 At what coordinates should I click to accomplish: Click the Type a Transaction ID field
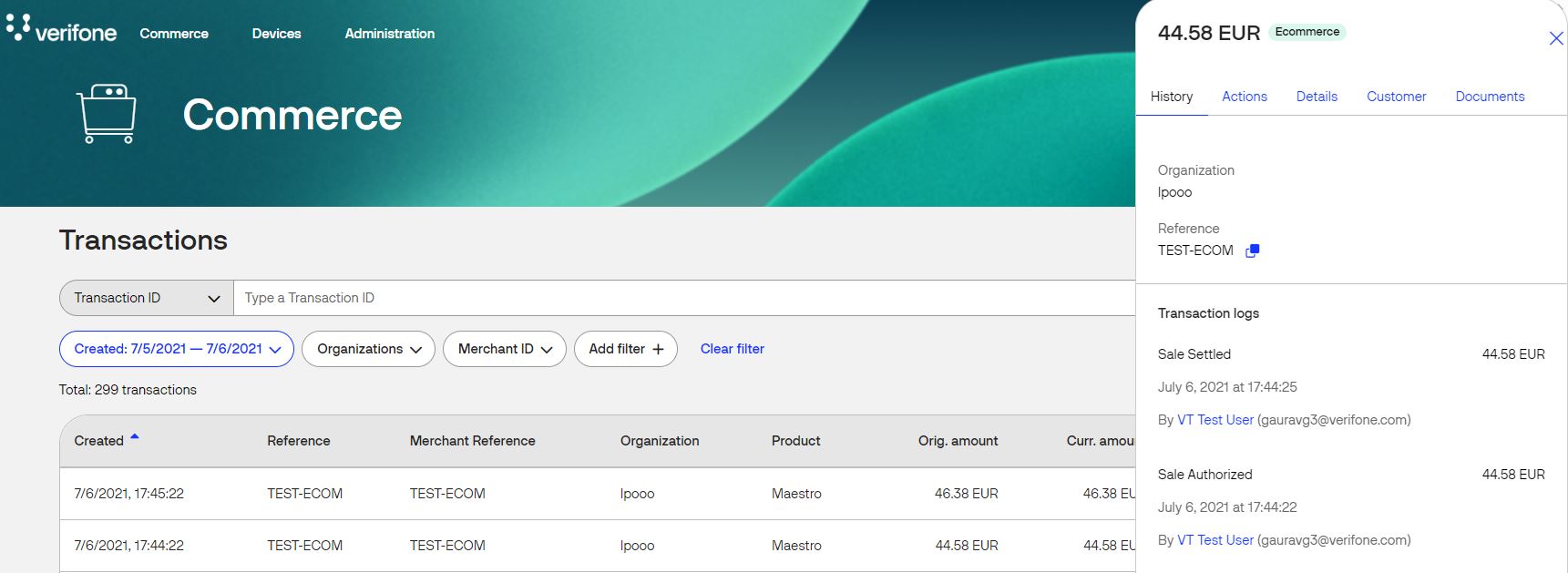(684, 298)
